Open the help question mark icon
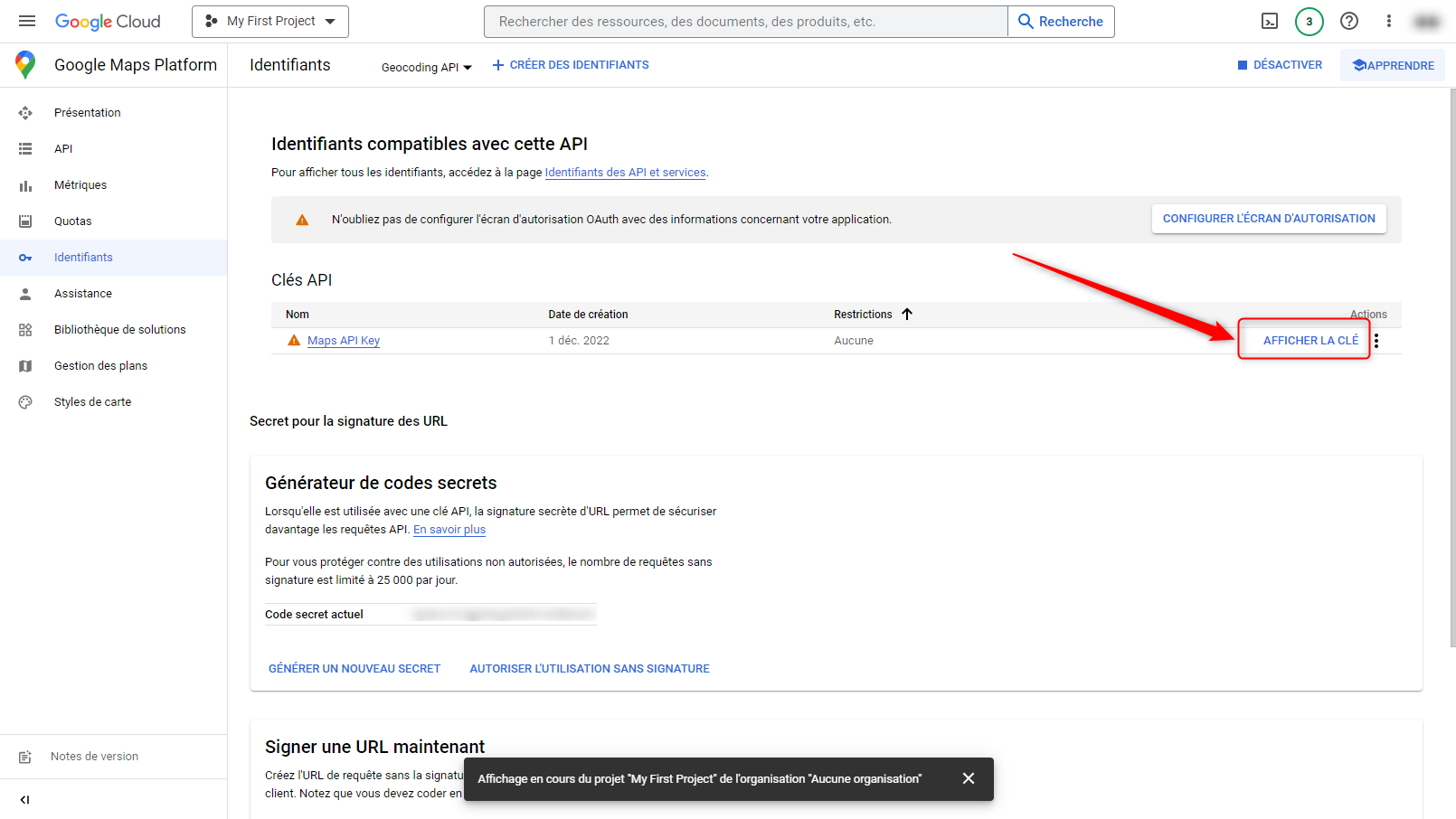Image resolution: width=1456 pixels, height=819 pixels. coord(1349,21)
